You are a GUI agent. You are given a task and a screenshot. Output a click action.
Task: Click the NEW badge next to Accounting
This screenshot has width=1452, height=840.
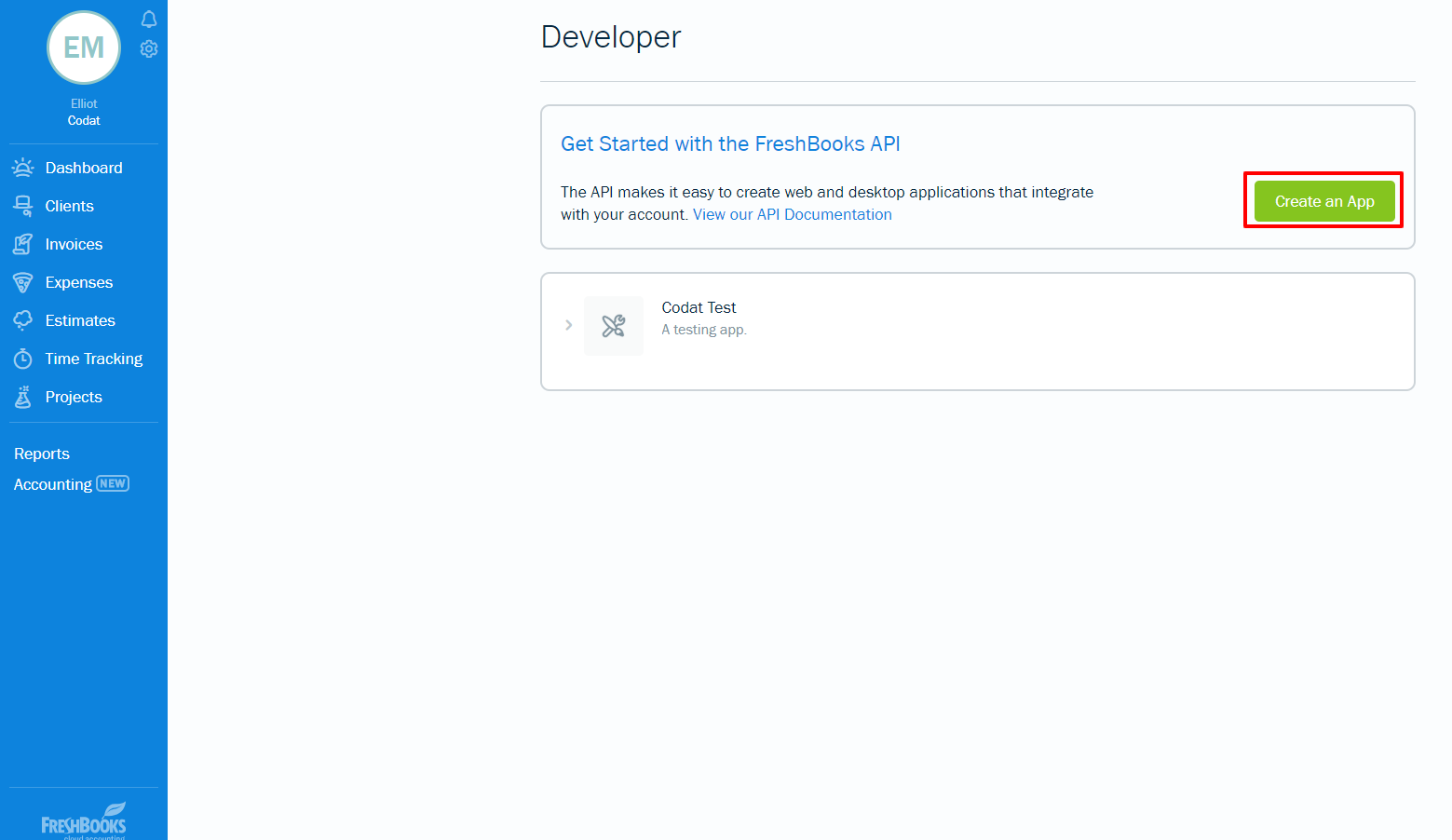tap(113, 483)
